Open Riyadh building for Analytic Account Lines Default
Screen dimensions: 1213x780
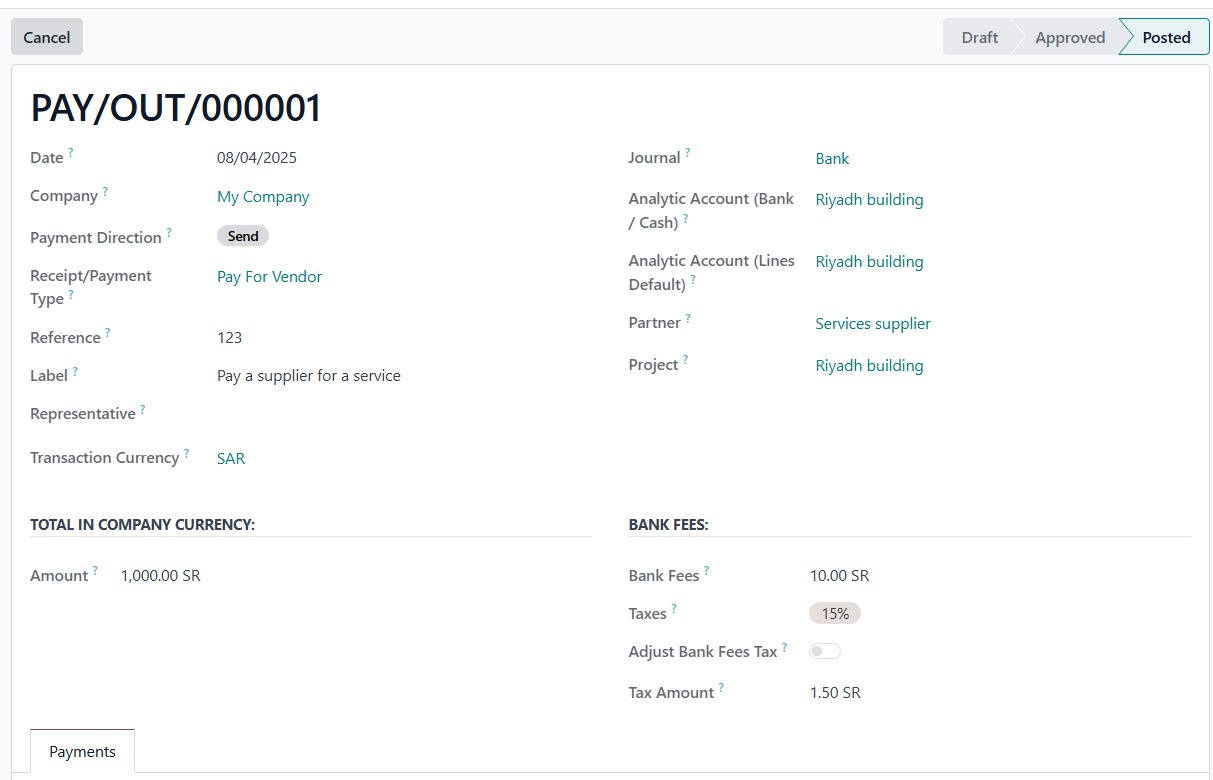(869, 262)
